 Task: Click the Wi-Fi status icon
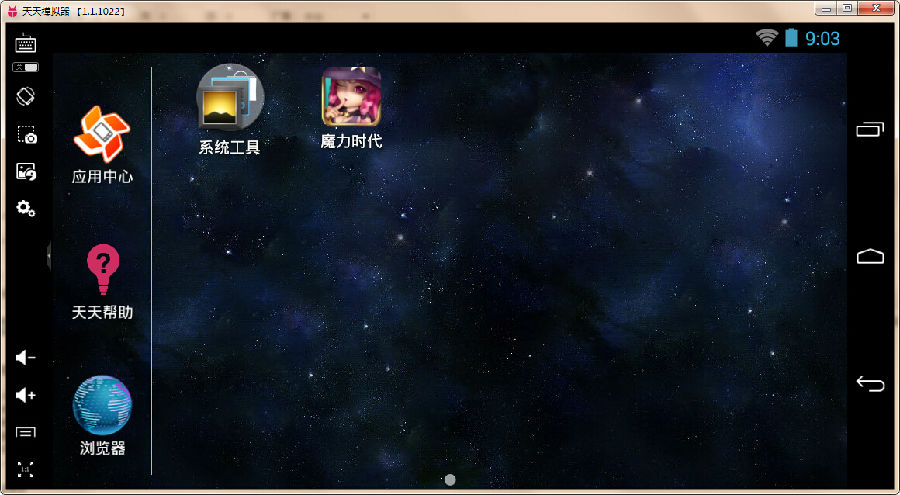coord(767,38)
